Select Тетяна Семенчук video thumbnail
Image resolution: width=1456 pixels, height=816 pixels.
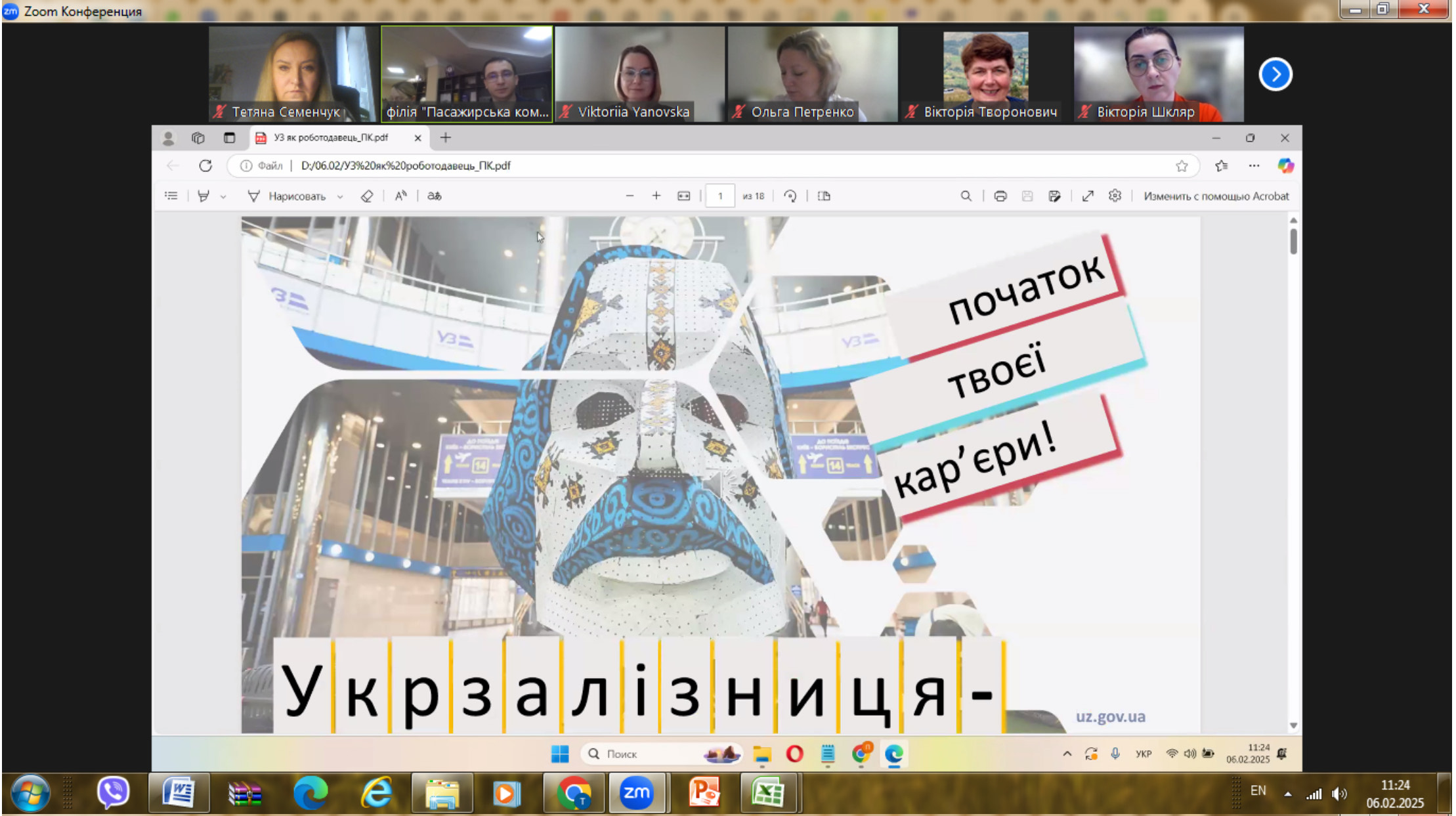(293, 74)
